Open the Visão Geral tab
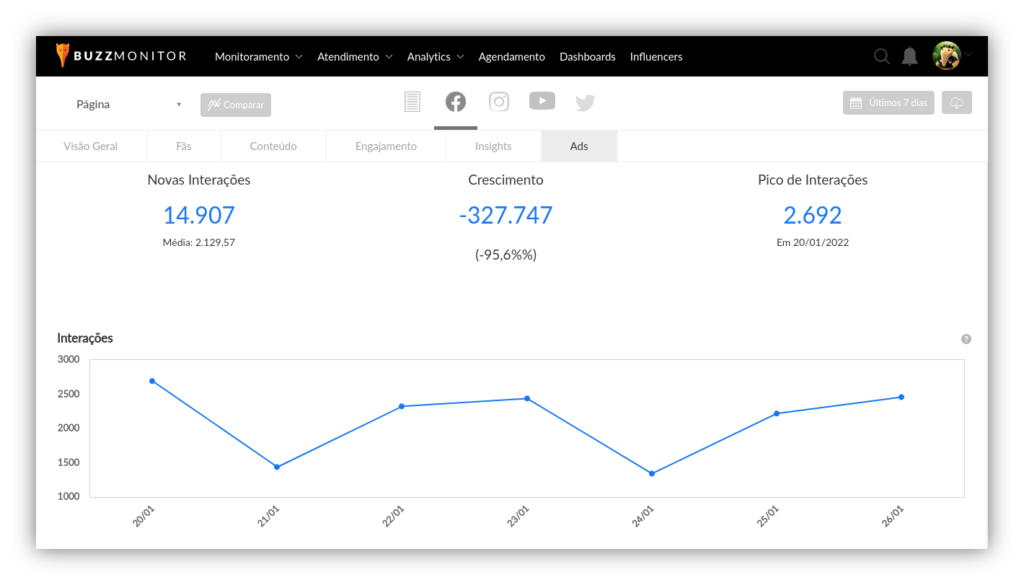 (91, 146)
